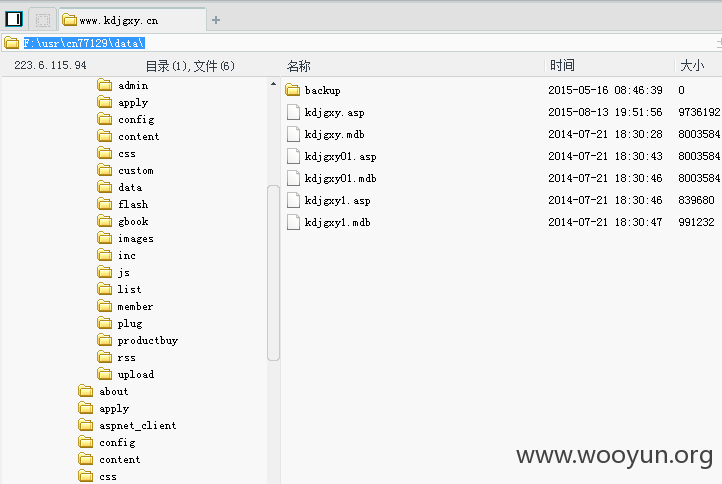This screenshot has width=722, height=484.
Task: Click the timestamp 2014-07-21 18:30:43
Action: click(x=605, y=156)
